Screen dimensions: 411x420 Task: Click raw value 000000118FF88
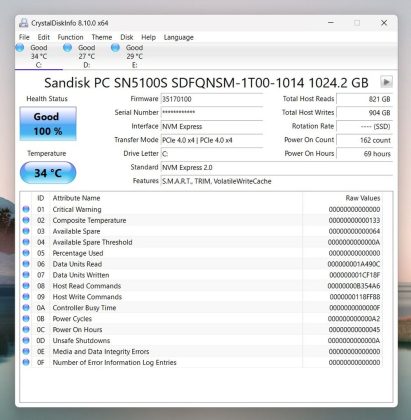tap(355, 297)
